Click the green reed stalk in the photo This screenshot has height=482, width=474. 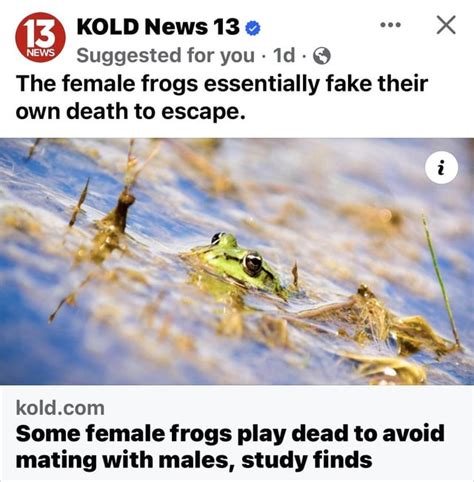pos(441,281)
